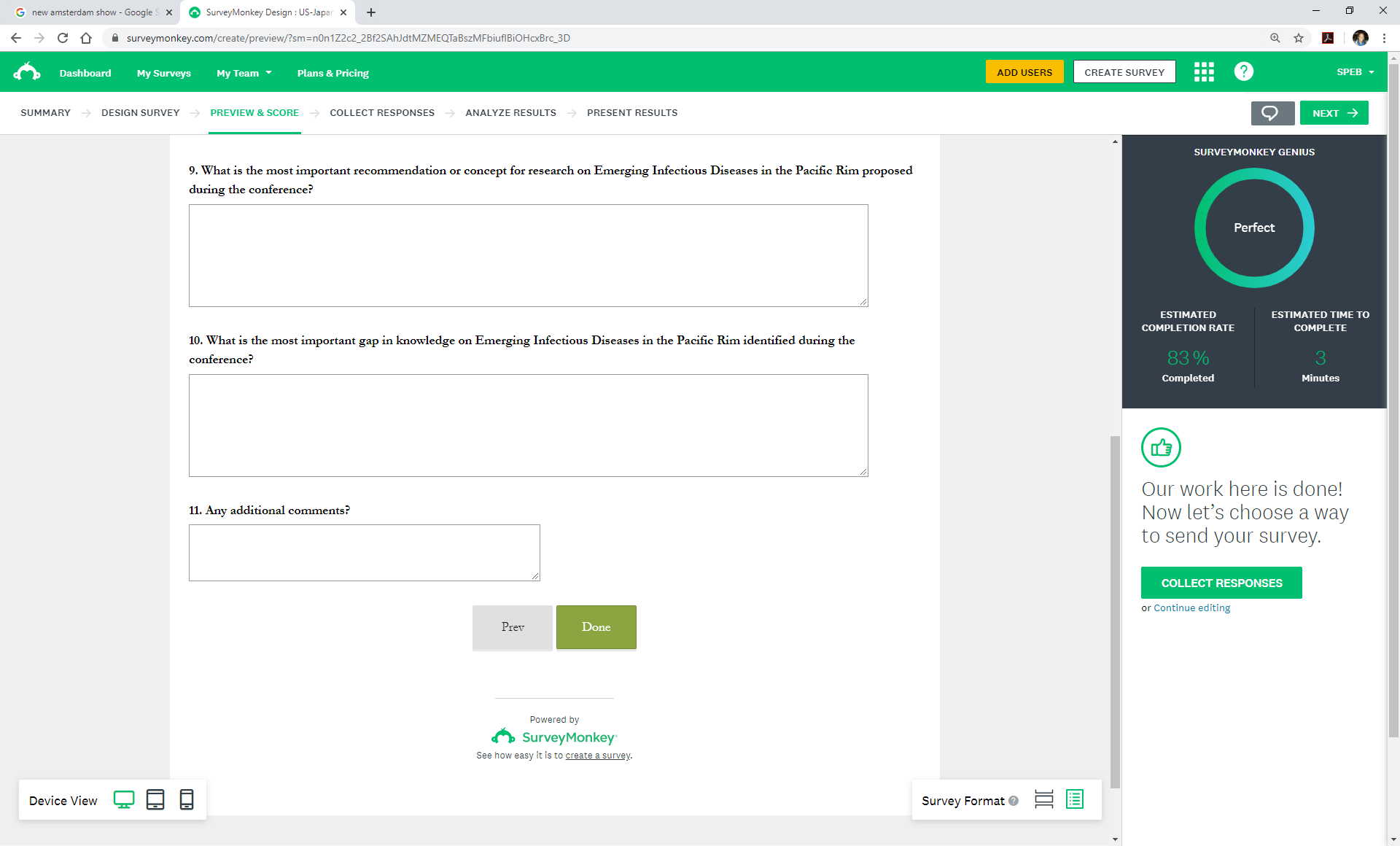Click the Continue editing link
This screenshot has width=1400, height=846.
1191,608
